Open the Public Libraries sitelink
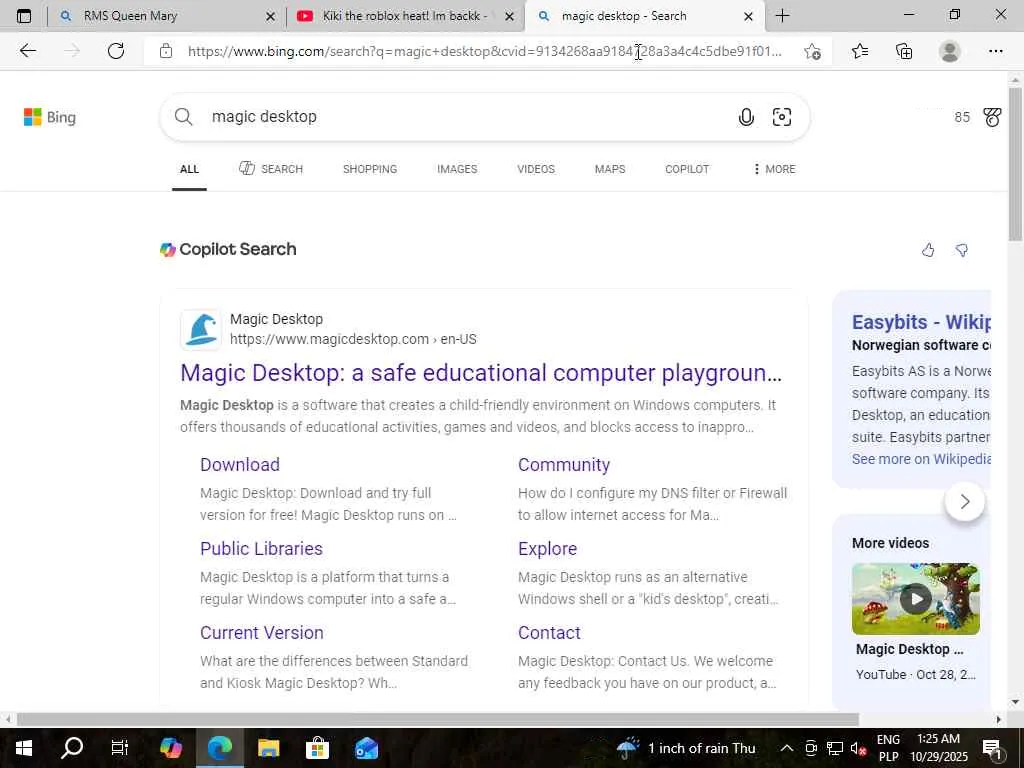The image size is (1024, 768). (261, 549)
